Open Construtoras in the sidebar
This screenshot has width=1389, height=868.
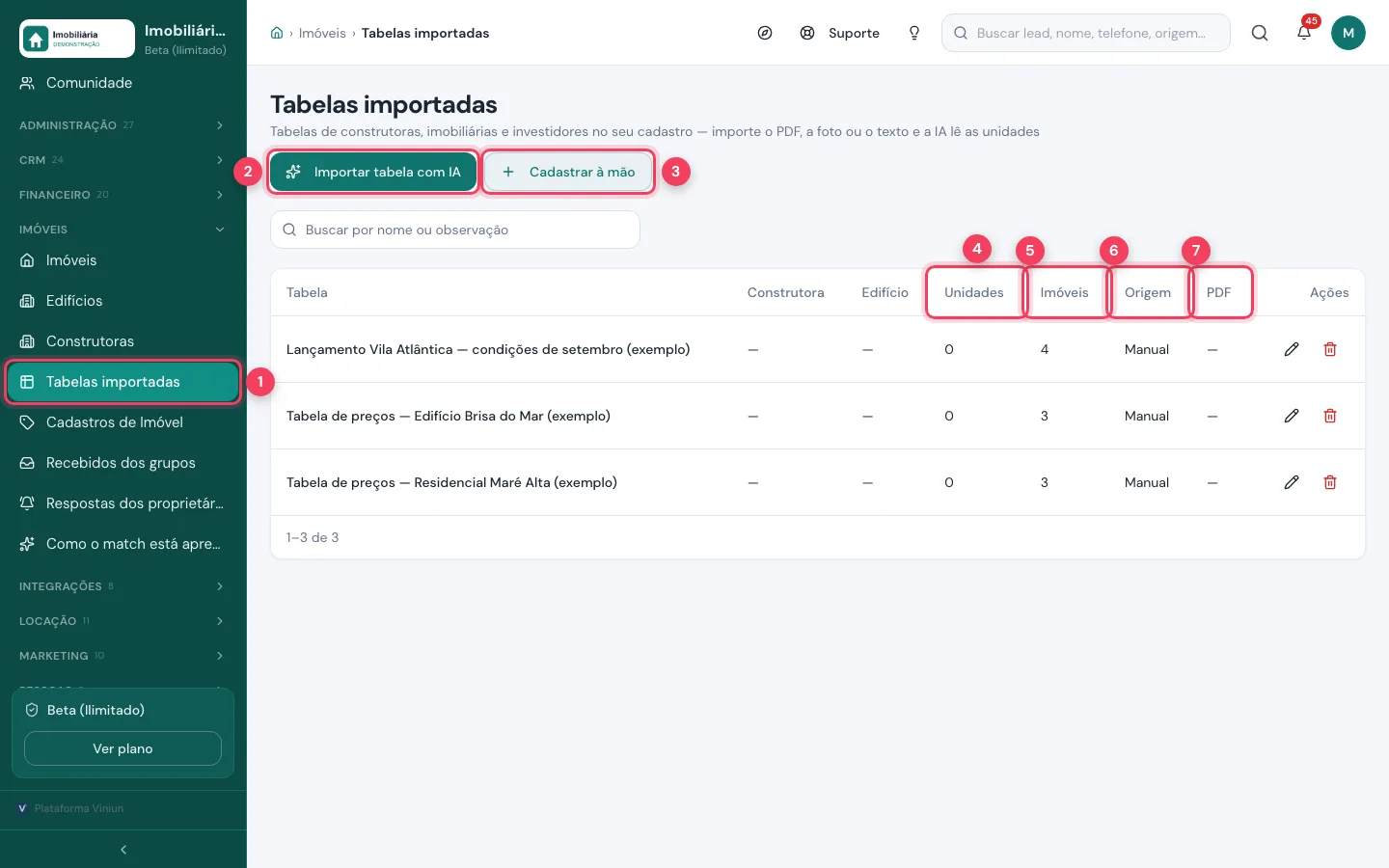[x=123, y=341]
